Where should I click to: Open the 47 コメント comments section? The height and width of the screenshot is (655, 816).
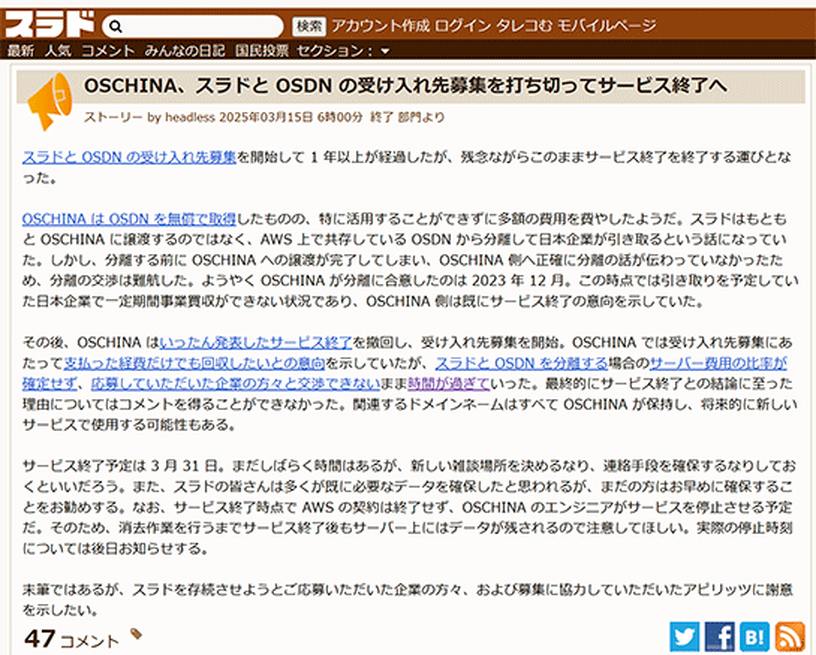click(x=71, y=639)
